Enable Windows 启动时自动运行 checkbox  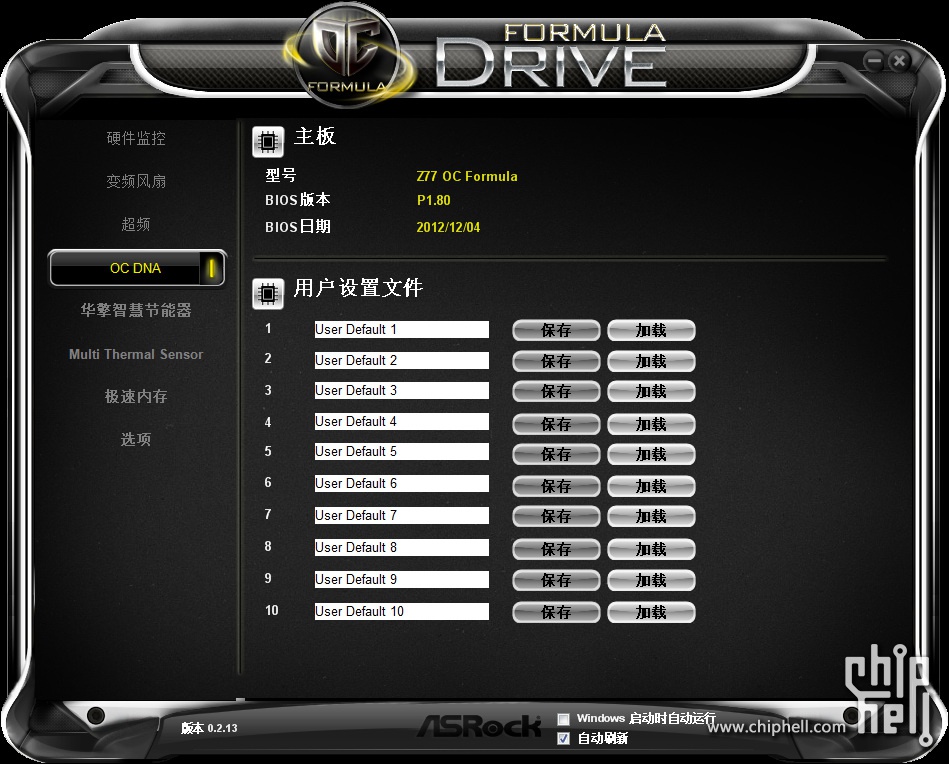tap(563, 719)
